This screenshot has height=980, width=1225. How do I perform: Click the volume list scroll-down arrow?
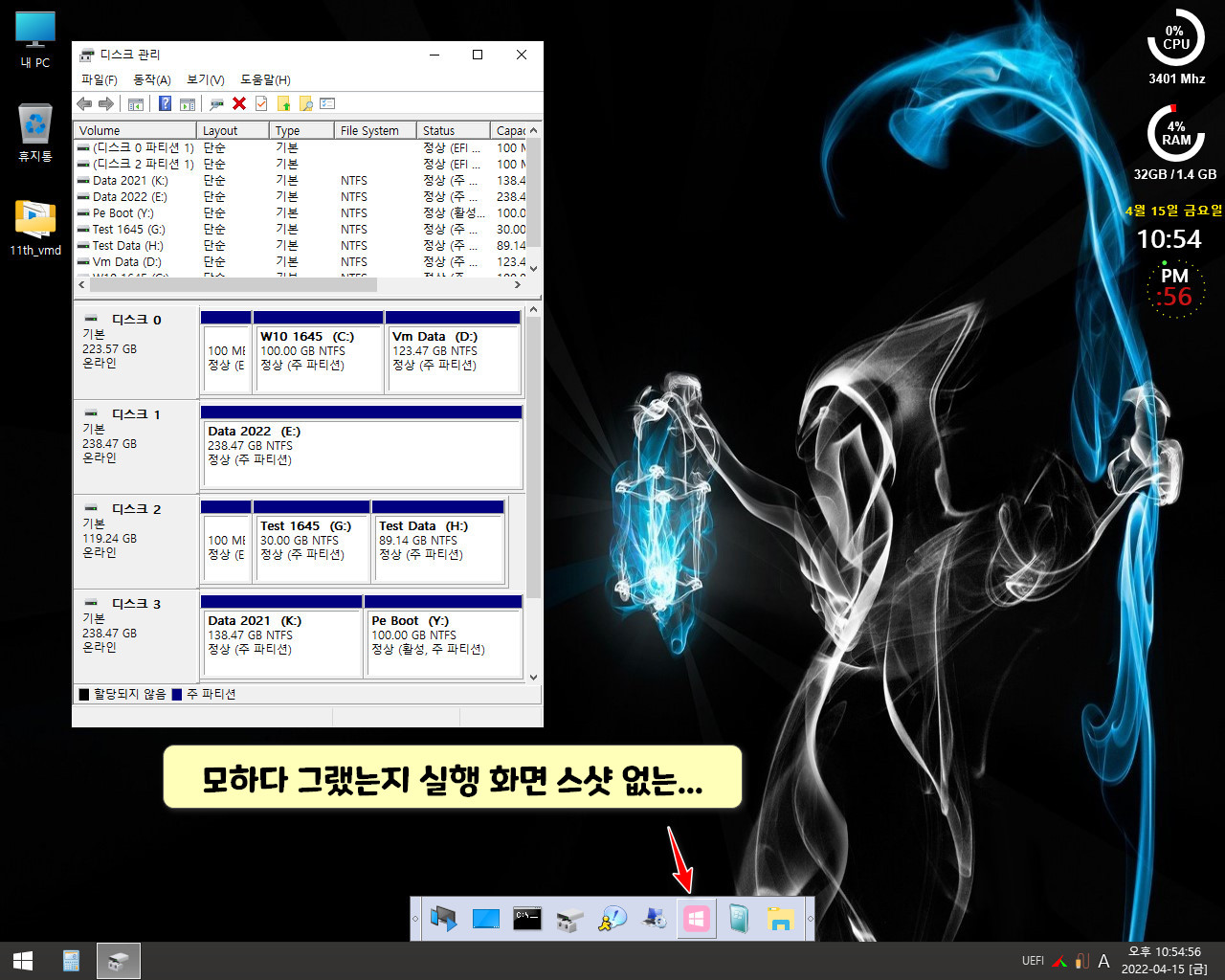coord(534,269)
